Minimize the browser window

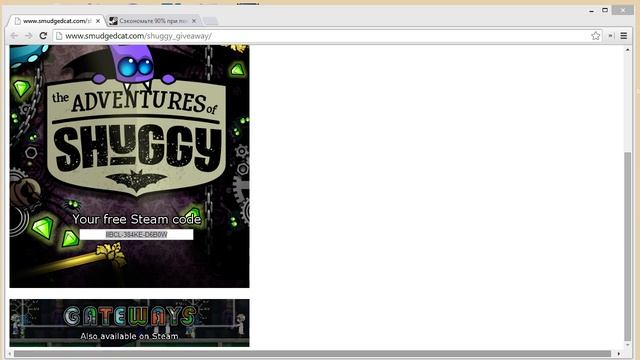(591, 11)
